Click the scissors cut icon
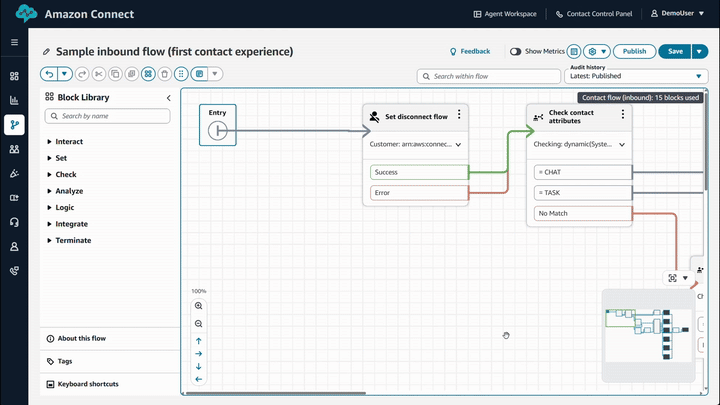This screenshot has width=720, height=405. [98, 73]
